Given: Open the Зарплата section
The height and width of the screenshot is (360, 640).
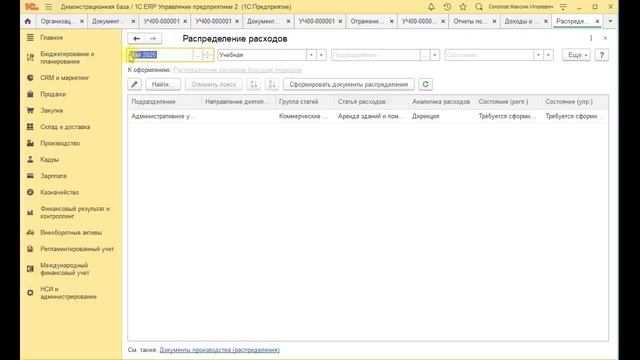Looking at the screenshot, I should [53, 176].
